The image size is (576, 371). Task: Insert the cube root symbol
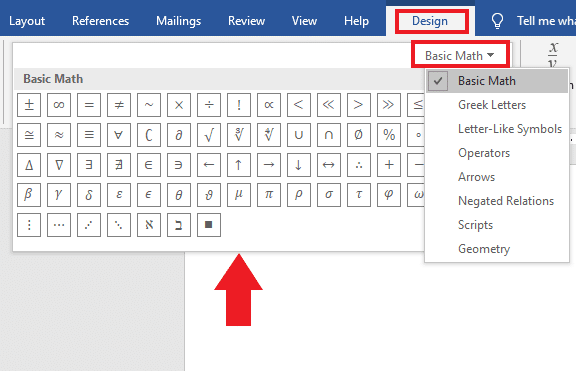pos(239,135)
